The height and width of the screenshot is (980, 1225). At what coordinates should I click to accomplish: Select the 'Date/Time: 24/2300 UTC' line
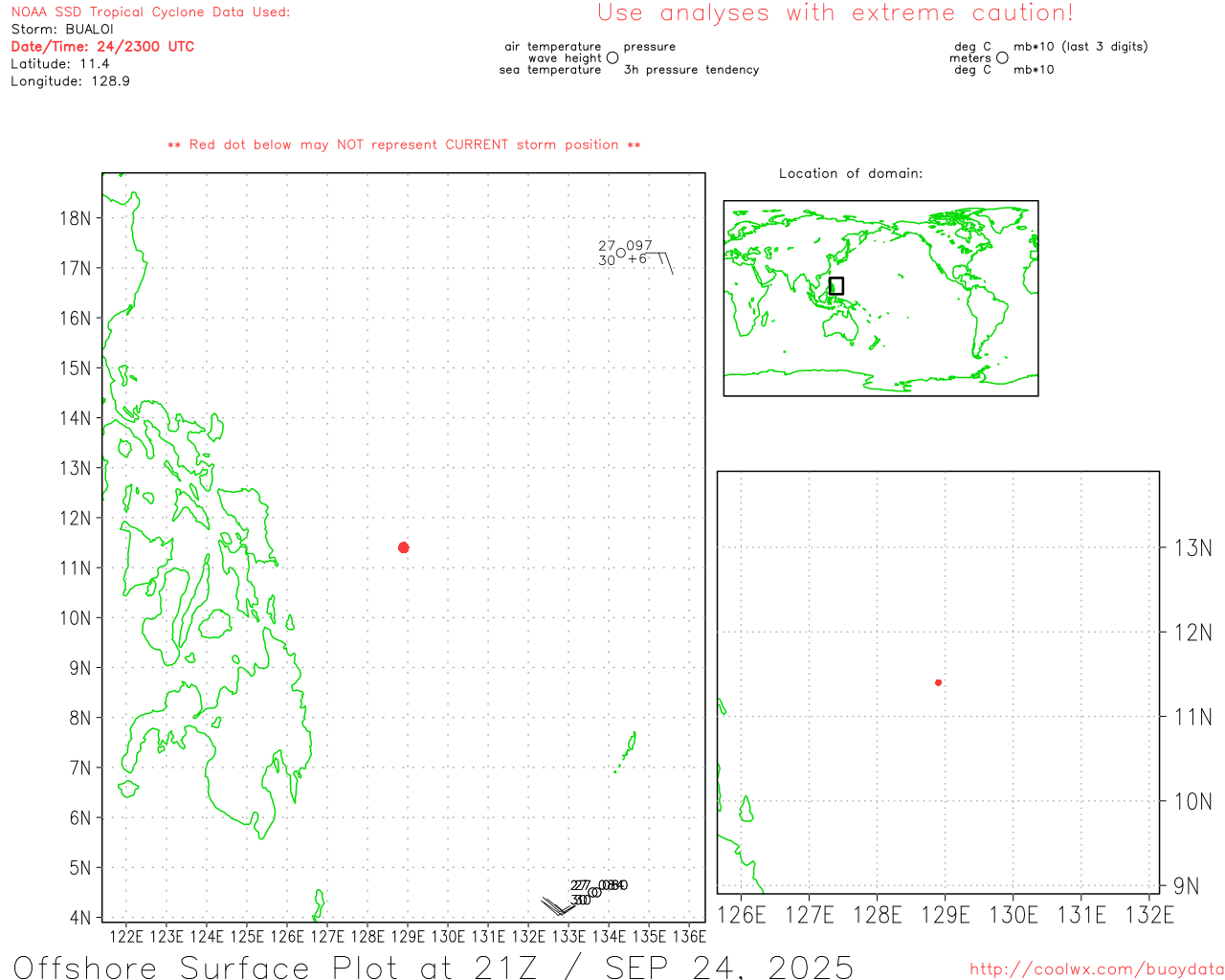click(x=102, y=47)
